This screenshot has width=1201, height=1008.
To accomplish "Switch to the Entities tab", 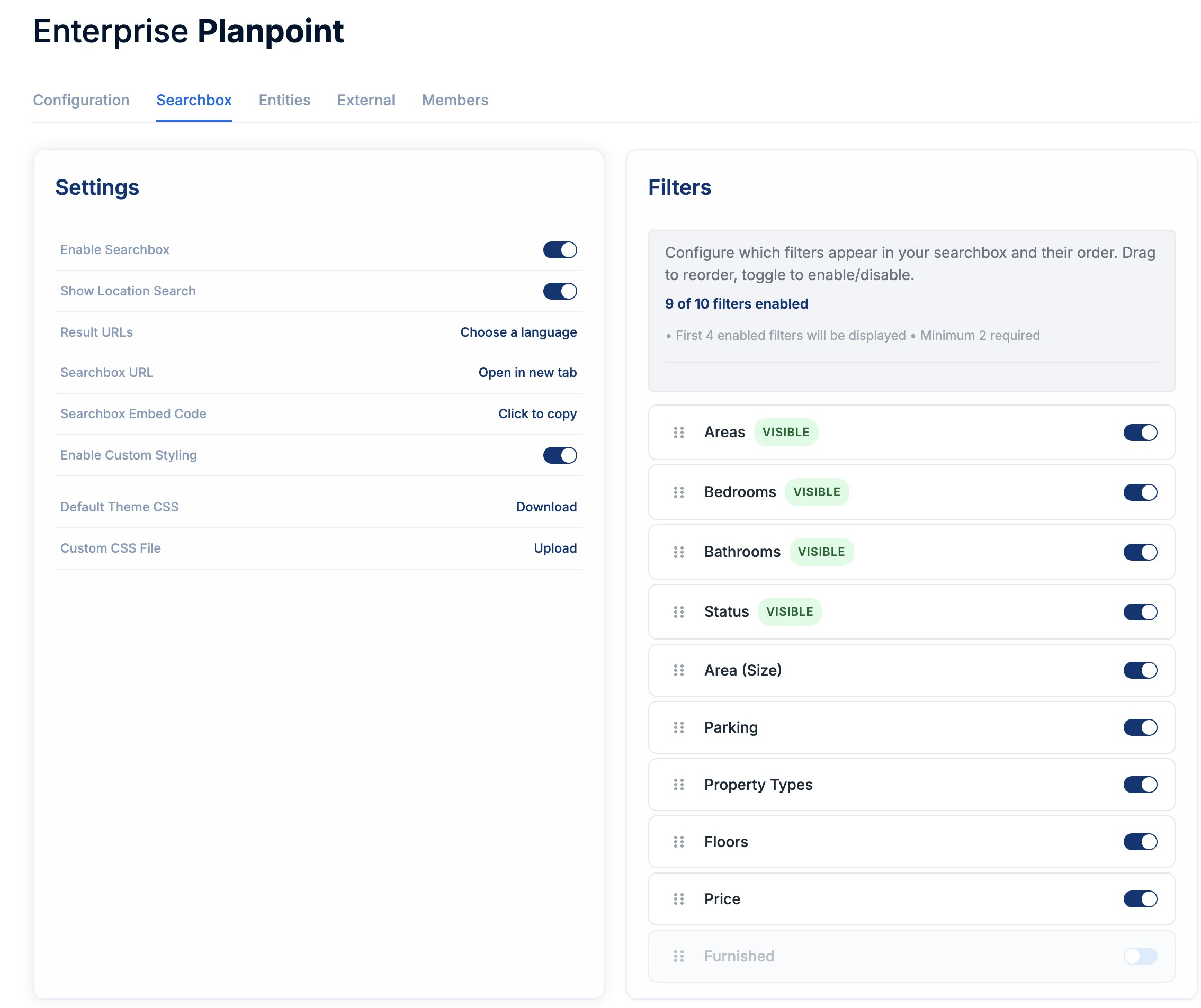I will (x=284, y=100).
